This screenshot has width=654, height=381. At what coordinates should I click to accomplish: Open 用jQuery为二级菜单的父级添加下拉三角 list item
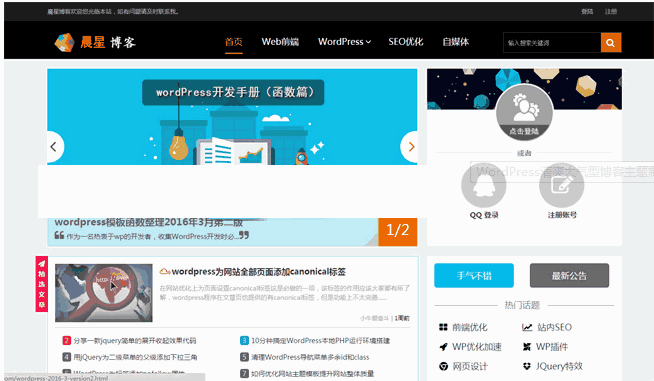[x=135, y=357]
